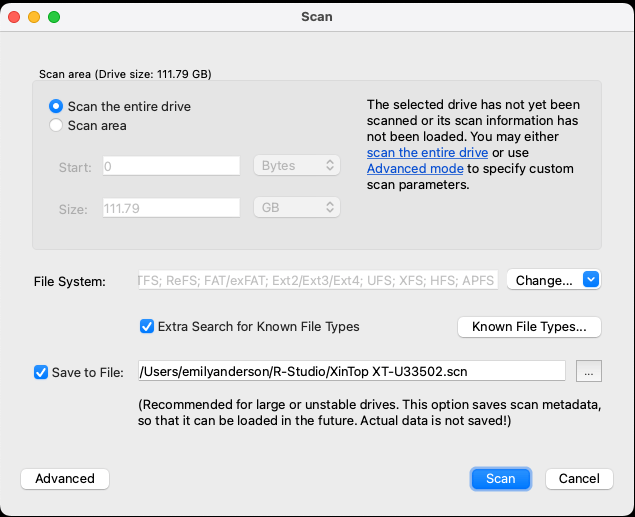Click the Size input field showing 111.79
The image size is (635, 517).
[x=171, y=208]
